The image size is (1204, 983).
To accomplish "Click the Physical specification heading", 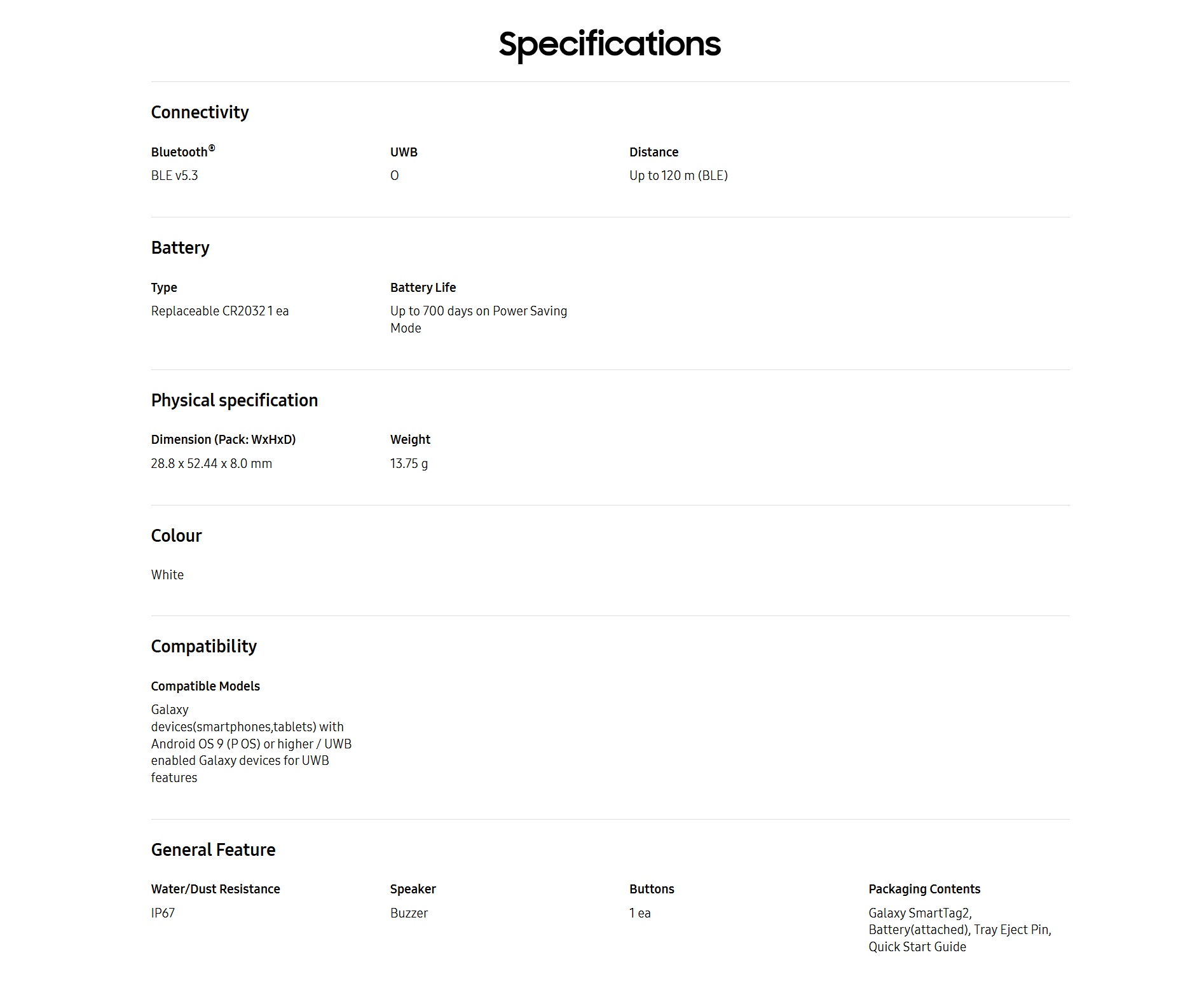I will click(x=235, y=401).
